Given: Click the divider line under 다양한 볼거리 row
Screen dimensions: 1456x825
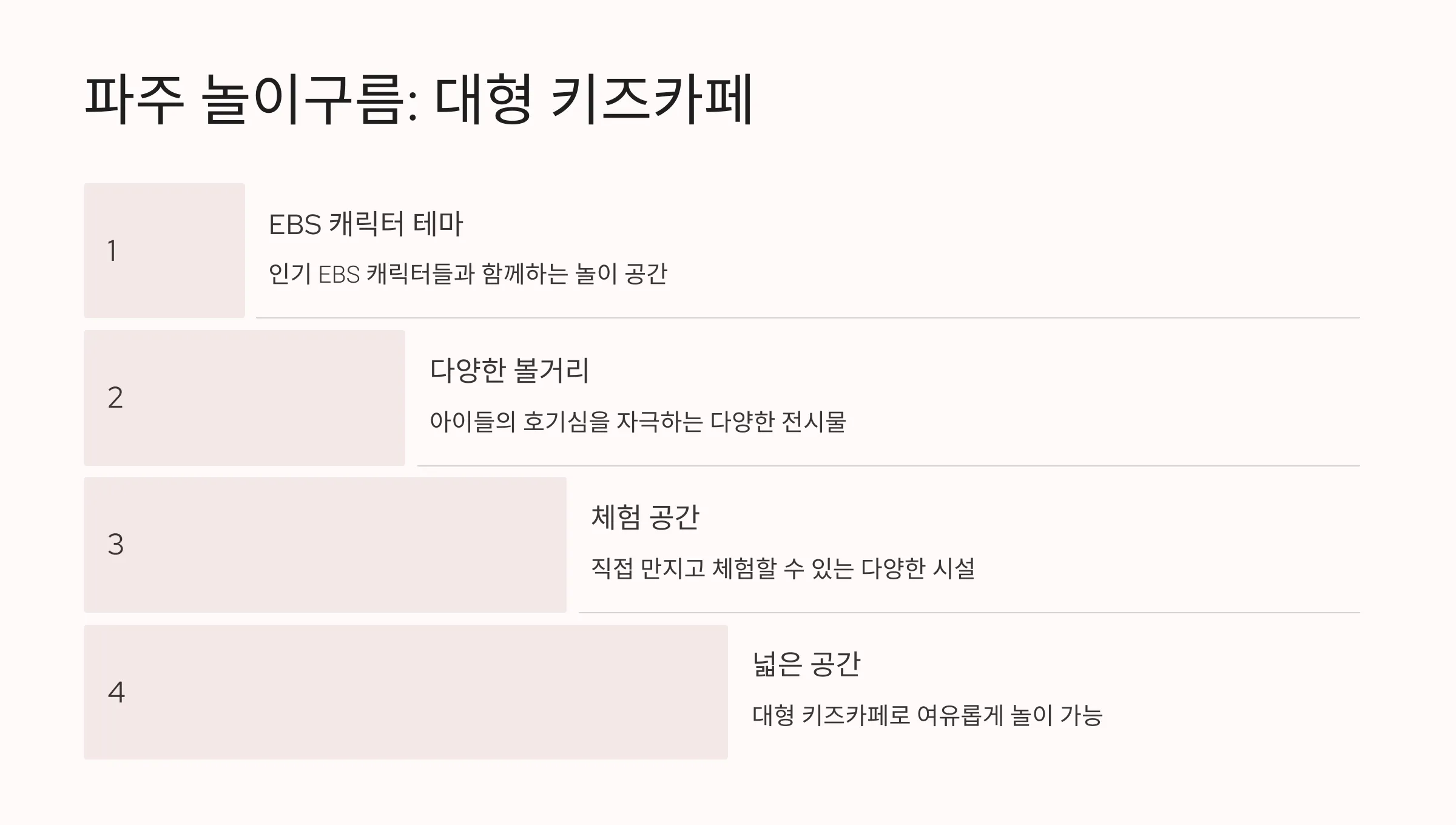Looking at the screenshot, I should 889,466.
